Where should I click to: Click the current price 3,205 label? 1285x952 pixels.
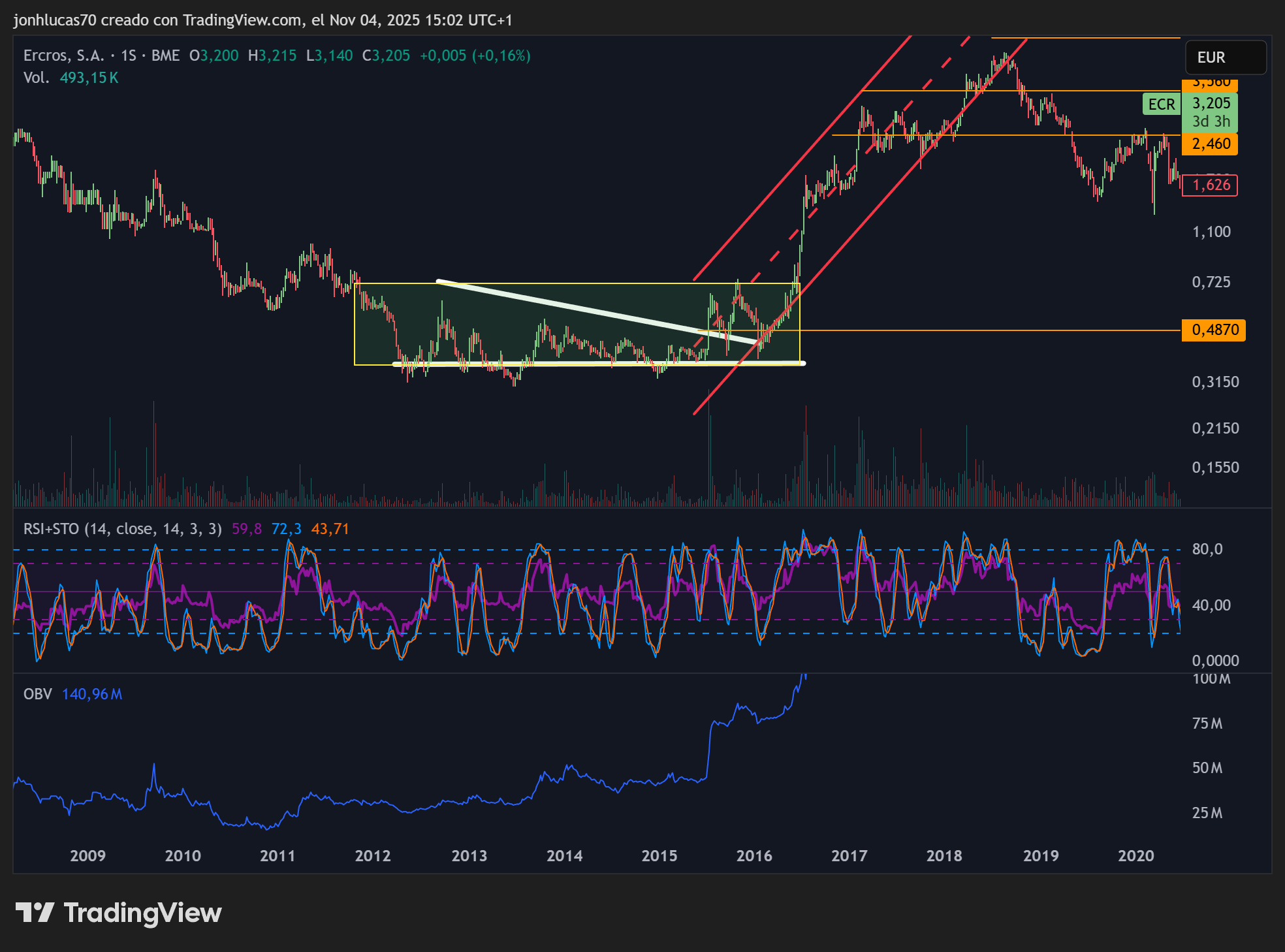pos(1210,103)
